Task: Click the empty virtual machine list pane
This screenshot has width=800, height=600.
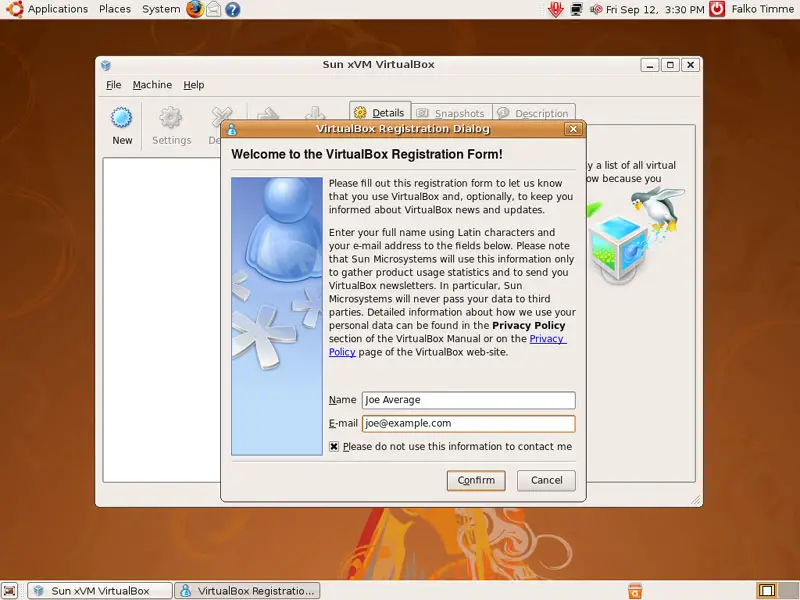Action: (x=162, y=320)
